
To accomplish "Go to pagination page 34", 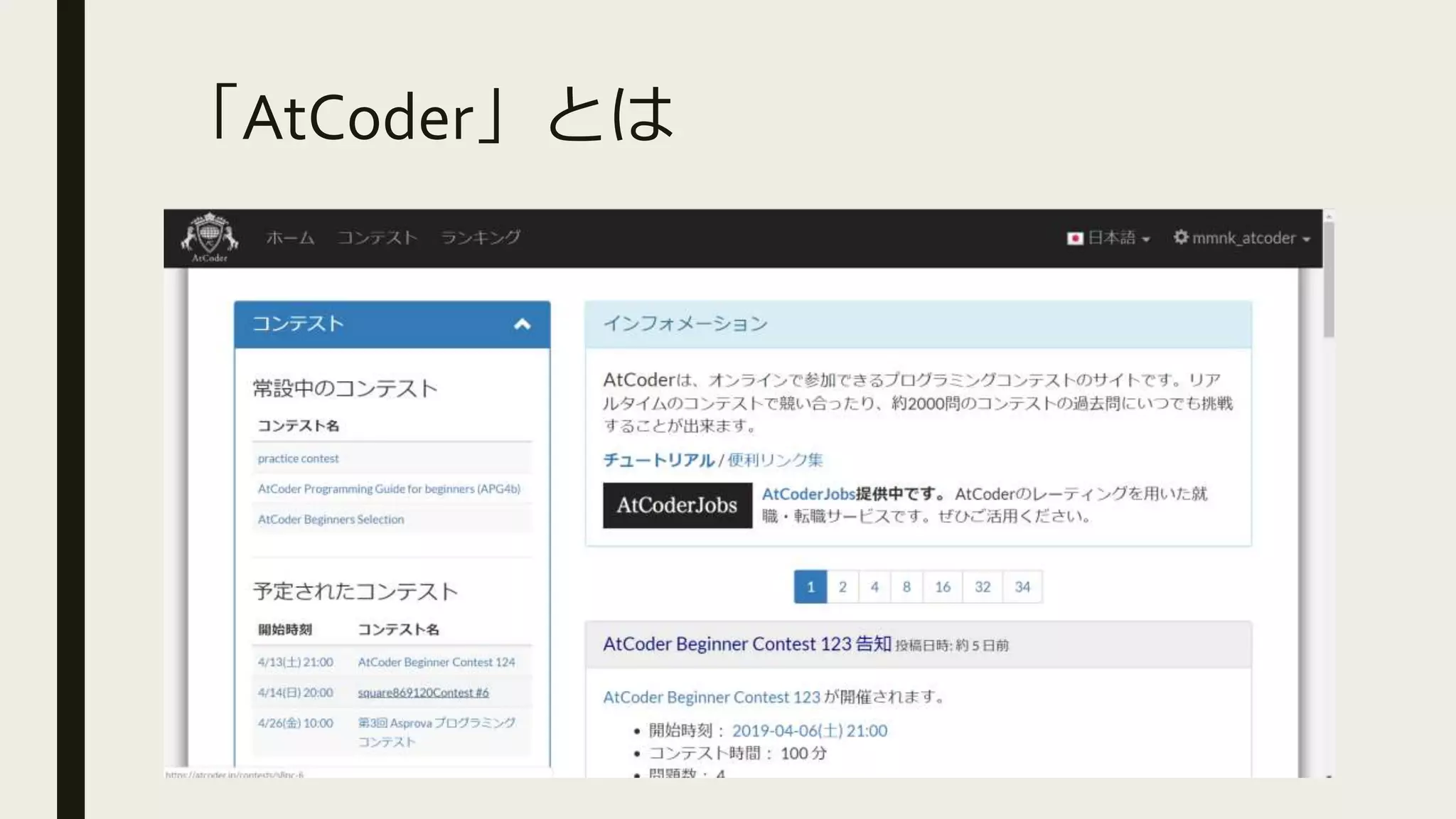I will coord(1022,587).
